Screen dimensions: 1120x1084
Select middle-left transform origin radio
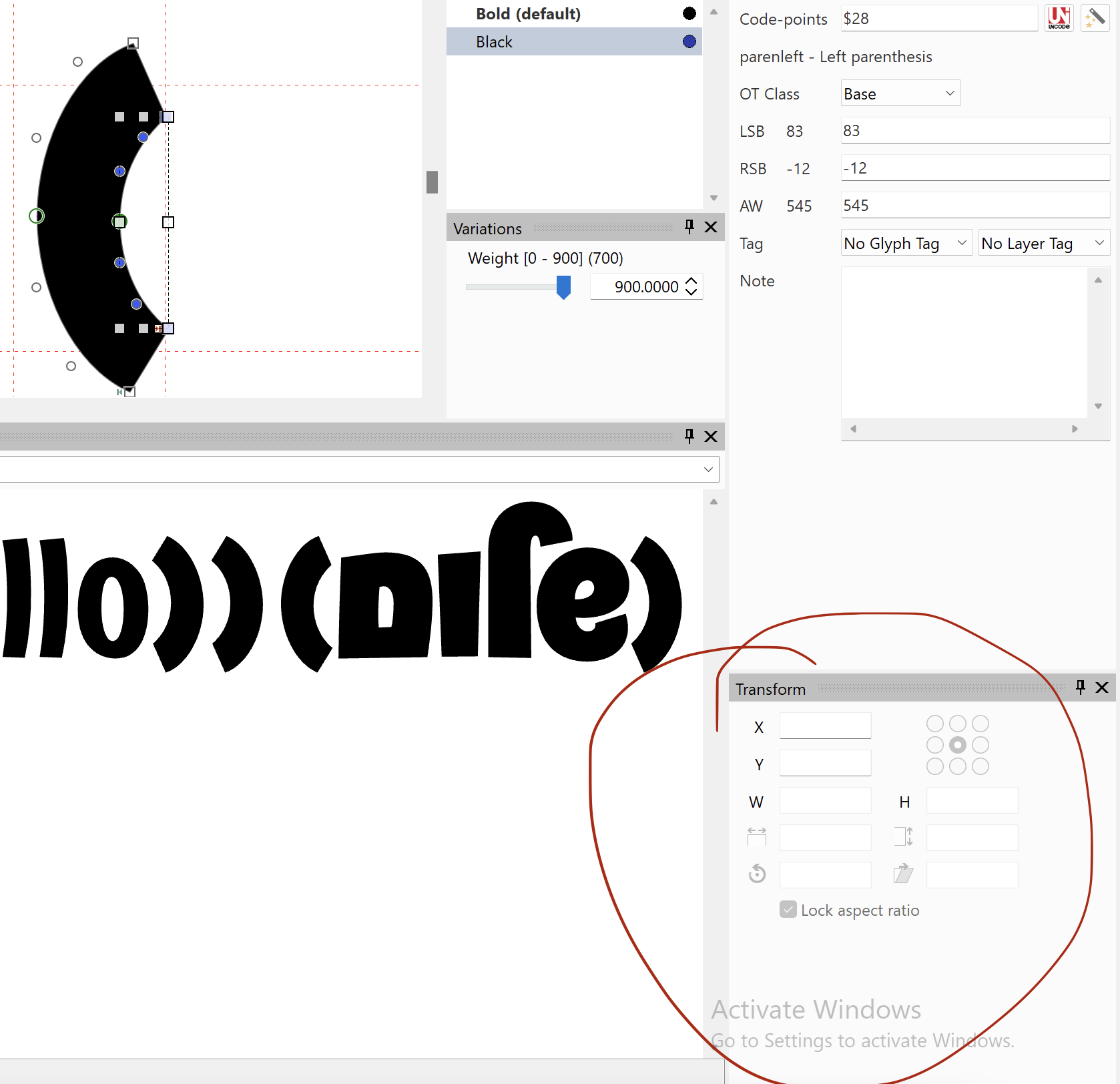[935, 745]
